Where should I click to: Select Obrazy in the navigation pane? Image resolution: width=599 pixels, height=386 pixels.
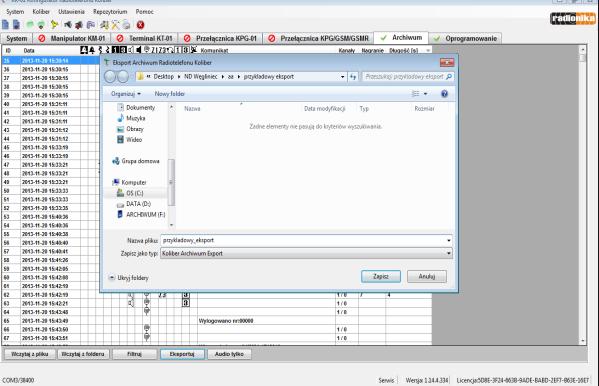click(130, 129)
